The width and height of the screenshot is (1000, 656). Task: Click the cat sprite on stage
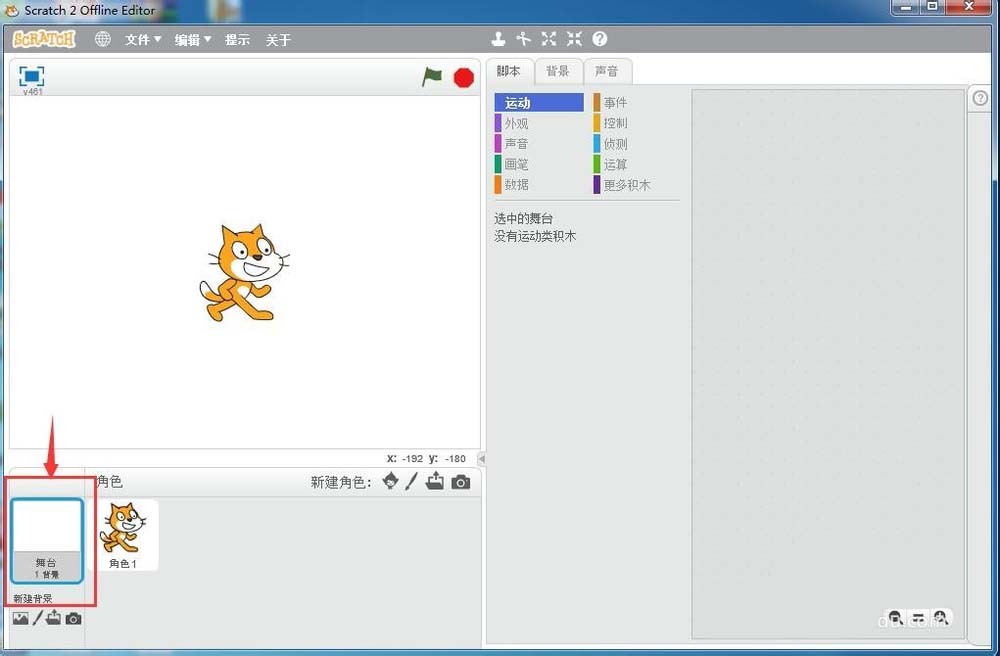point(244,273)
